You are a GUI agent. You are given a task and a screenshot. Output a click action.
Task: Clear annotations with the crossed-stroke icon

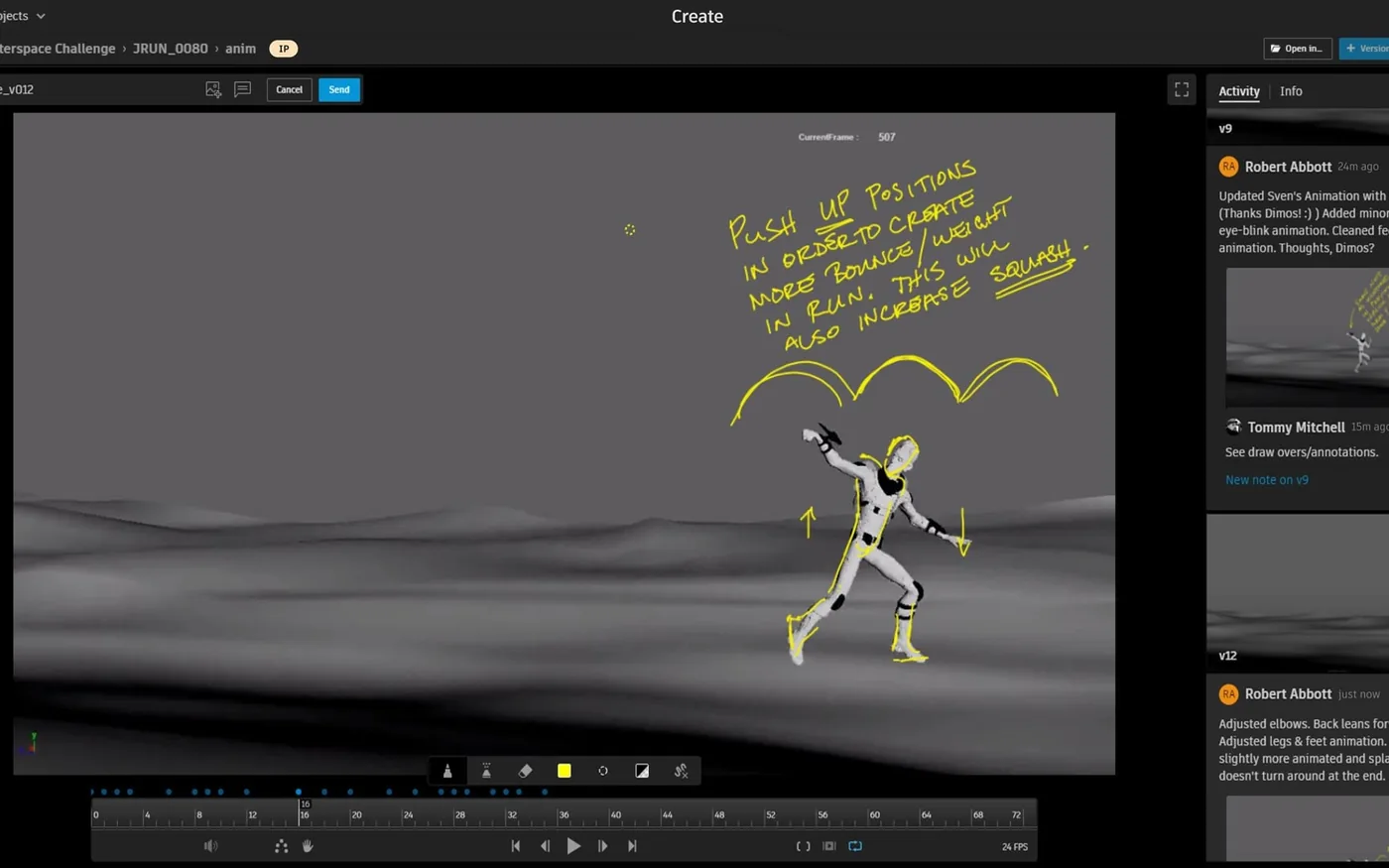681,771
